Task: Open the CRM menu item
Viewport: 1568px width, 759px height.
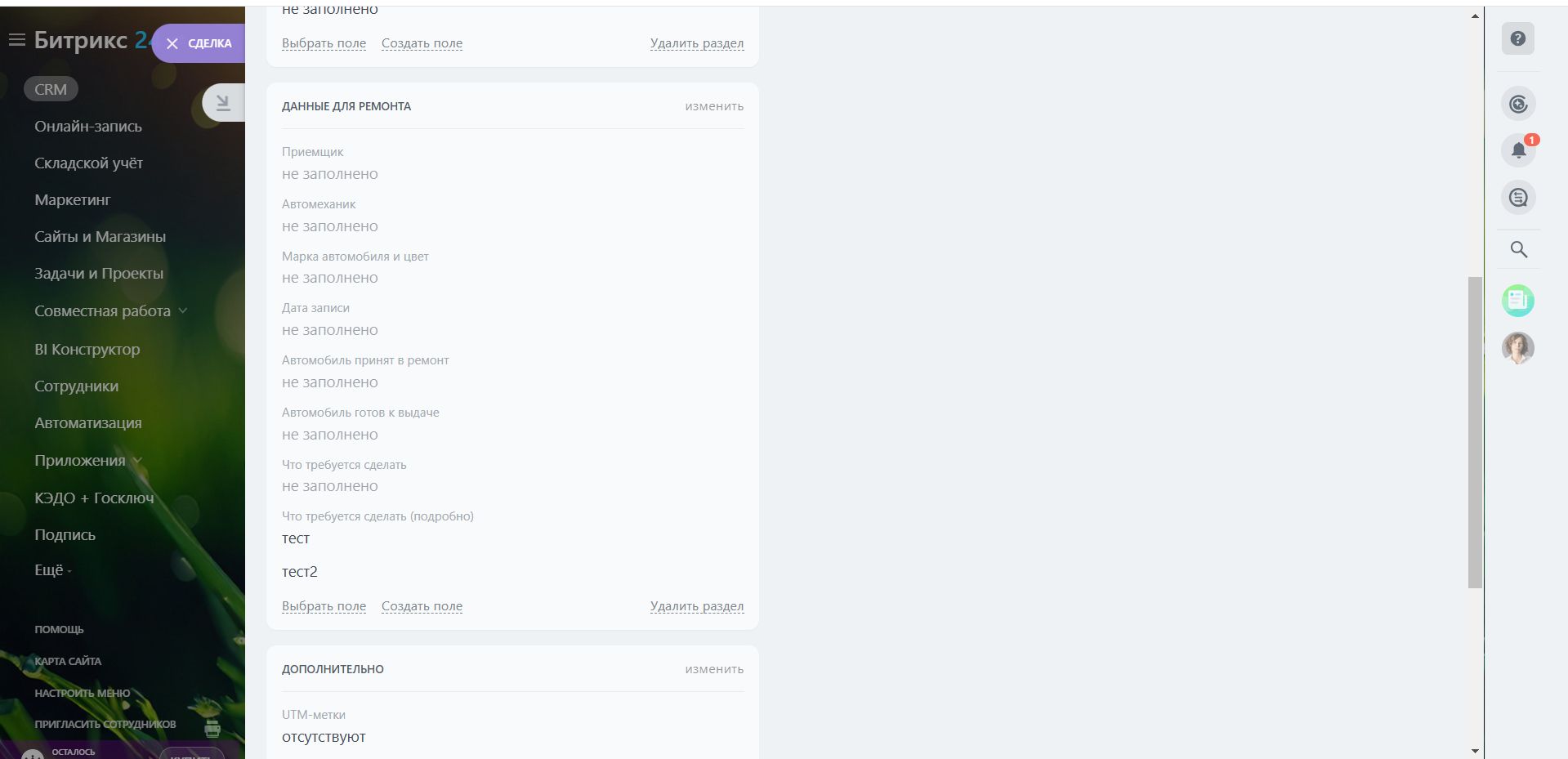Action: click(51, 89)
